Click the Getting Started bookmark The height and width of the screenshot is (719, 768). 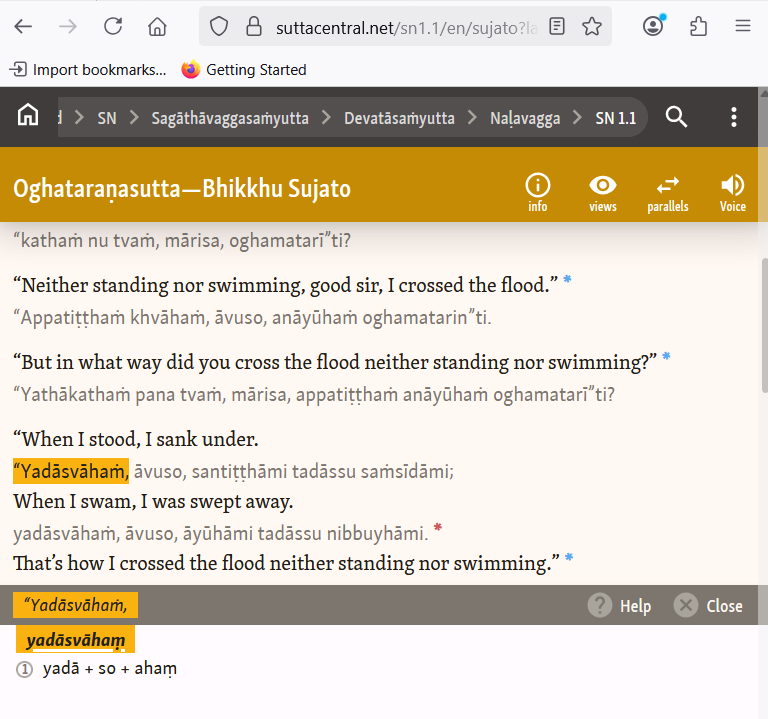(x=244, y=70)
